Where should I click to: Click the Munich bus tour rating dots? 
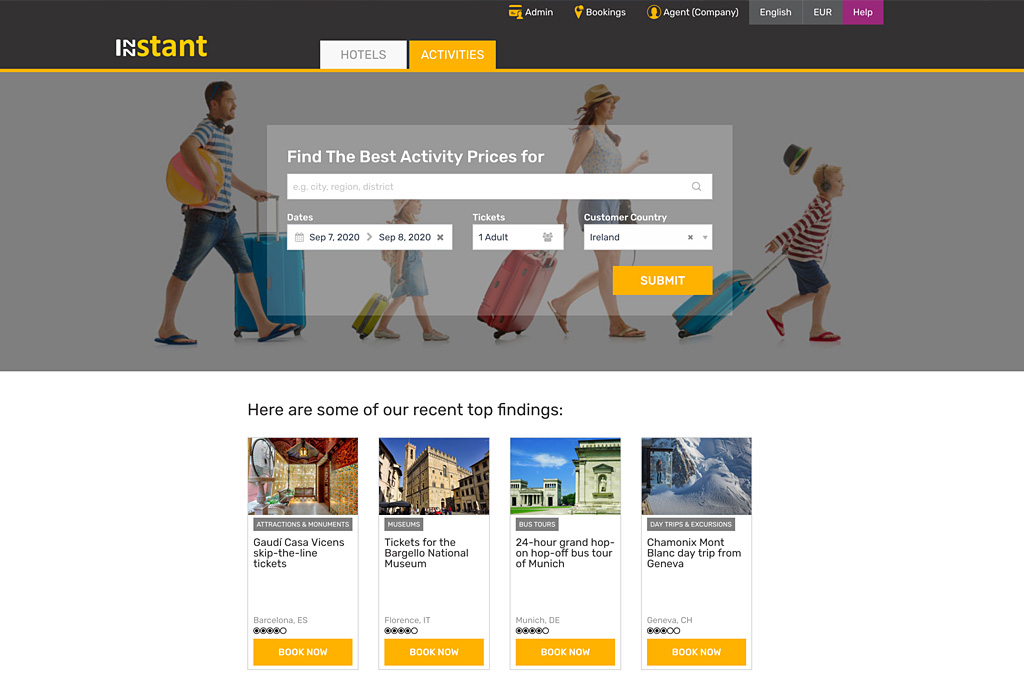tap(532, 631)
